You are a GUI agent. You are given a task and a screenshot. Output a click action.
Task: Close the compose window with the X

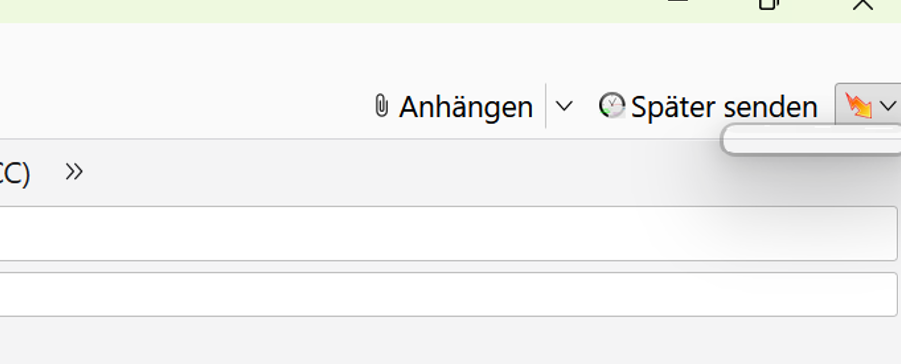tap(863, 5)
